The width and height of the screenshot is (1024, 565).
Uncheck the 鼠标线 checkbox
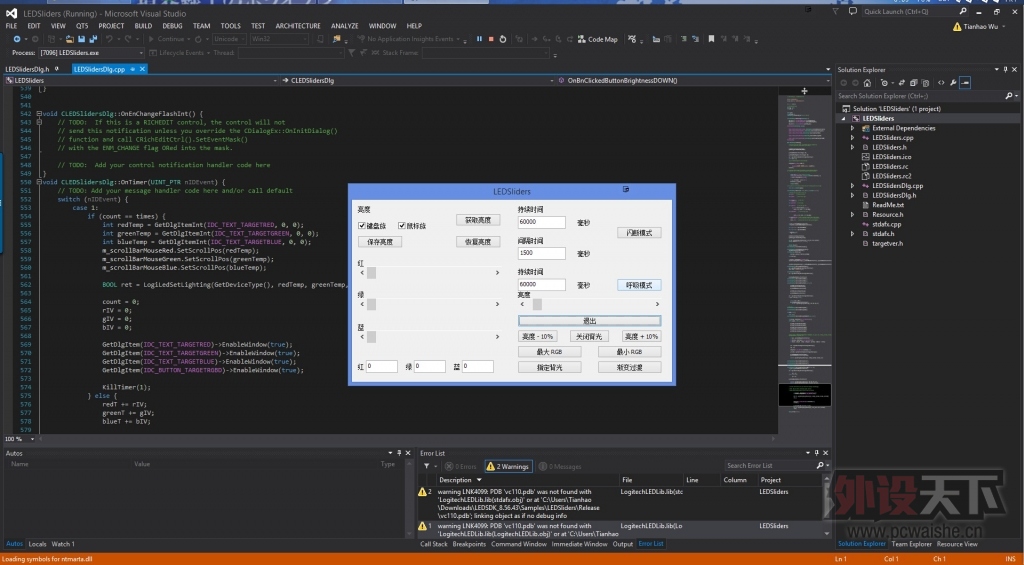coord(402,226)
